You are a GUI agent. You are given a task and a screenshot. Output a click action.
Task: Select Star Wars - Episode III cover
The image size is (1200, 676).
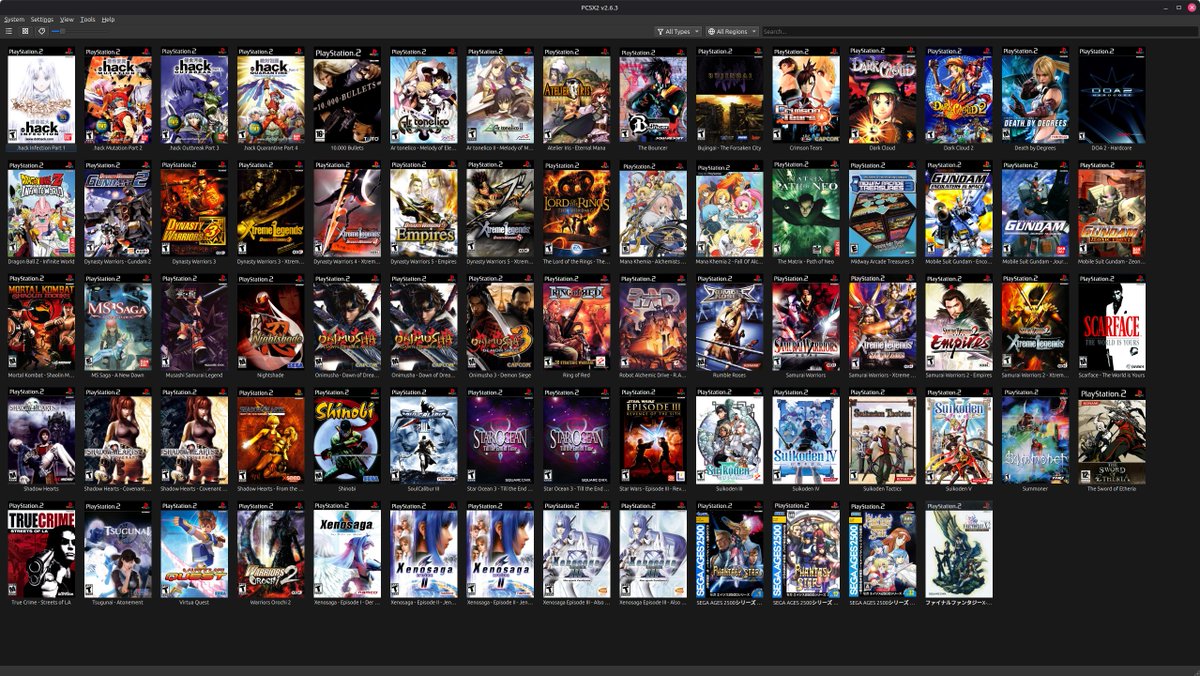click(x=653, y=437)
